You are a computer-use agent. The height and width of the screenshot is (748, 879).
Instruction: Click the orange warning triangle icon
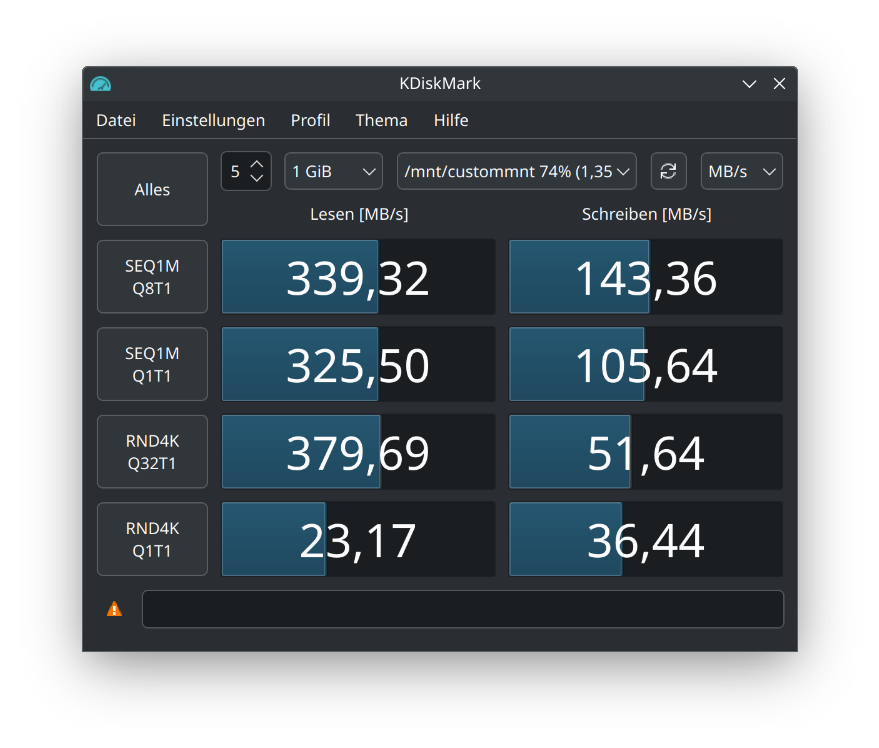coord(114,608)
